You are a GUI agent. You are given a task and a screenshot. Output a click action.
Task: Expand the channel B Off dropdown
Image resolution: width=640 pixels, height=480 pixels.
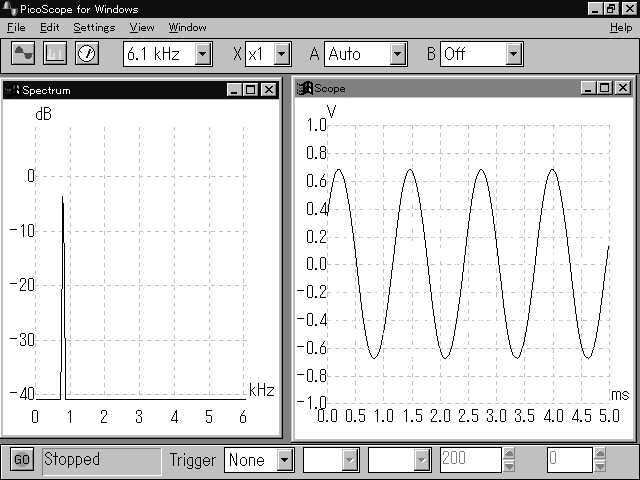point(513,54)
